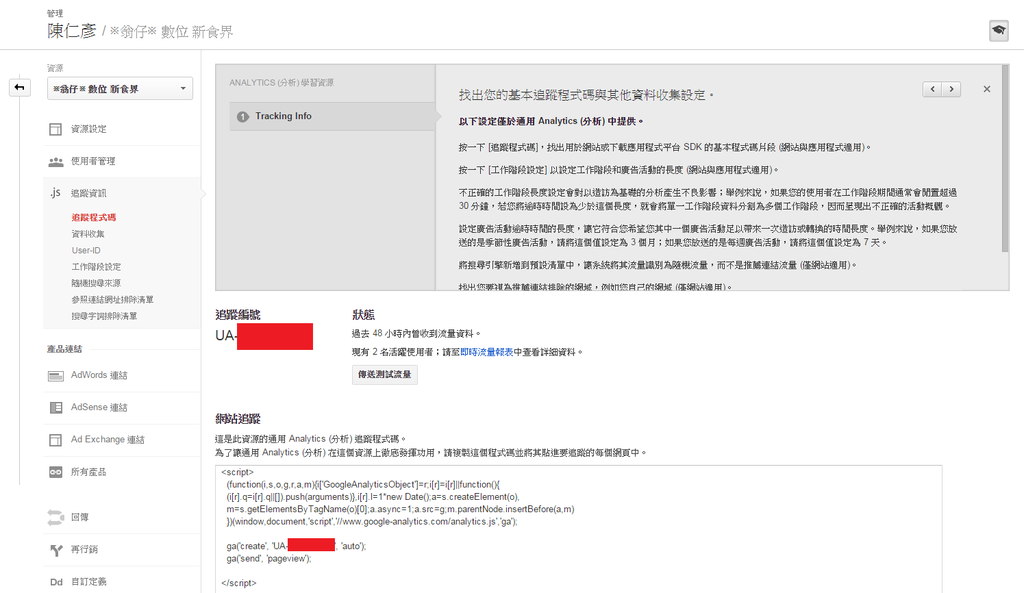Click the Dd 自訂定義 icon
The height and width of the screenshot is (593, 1024).
(x=56, y=582)
